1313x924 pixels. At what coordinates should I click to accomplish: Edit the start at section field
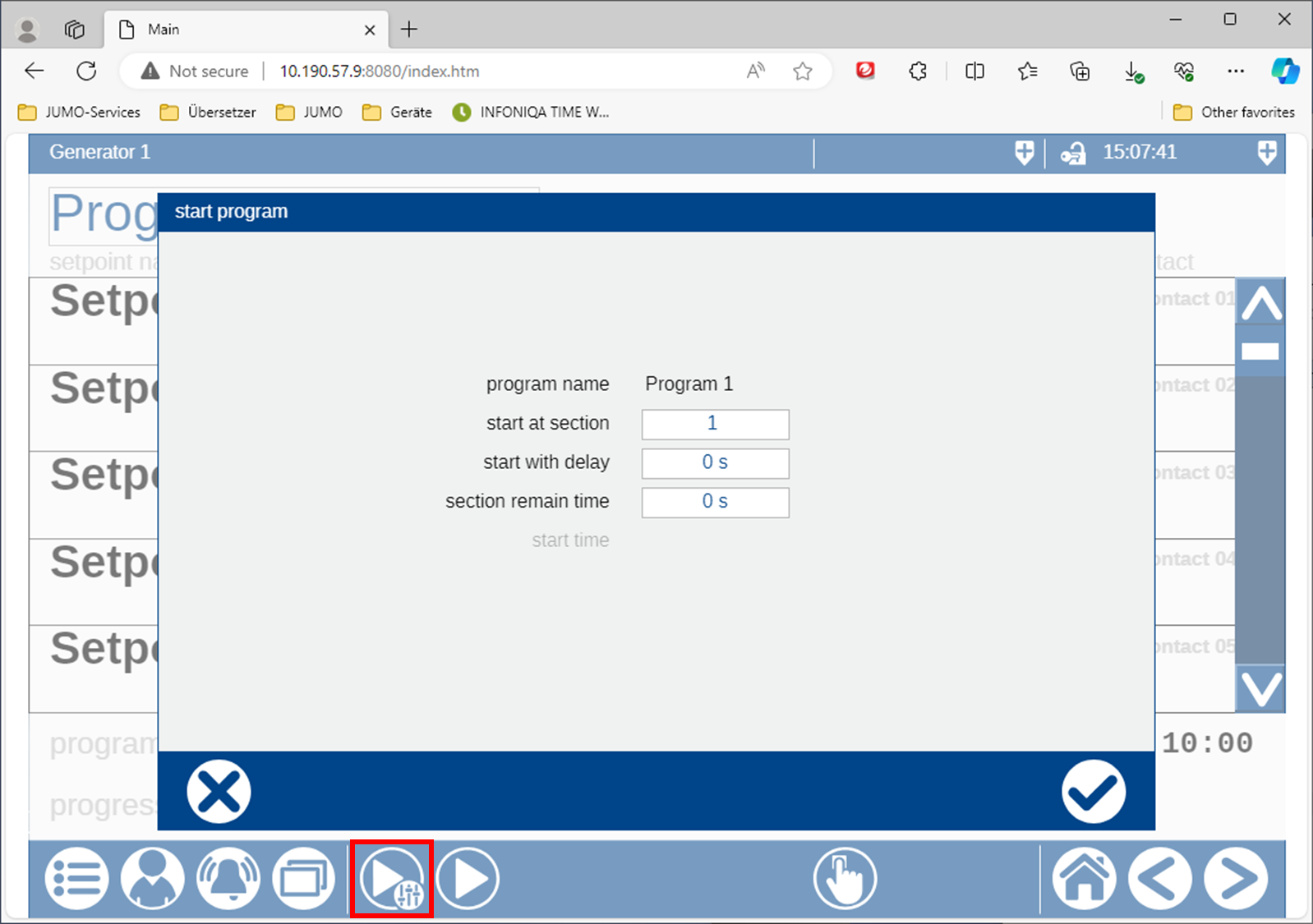[715, 424]
